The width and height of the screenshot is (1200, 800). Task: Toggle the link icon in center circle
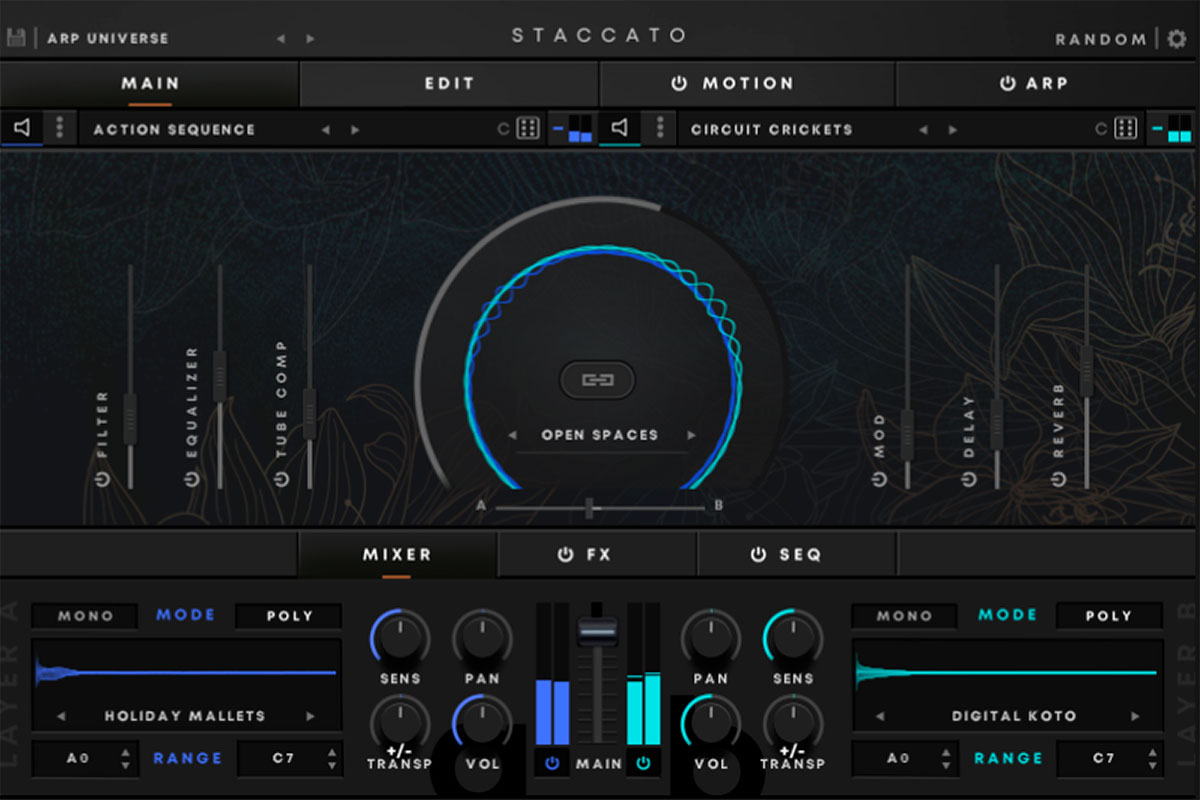tap(597, 380)
